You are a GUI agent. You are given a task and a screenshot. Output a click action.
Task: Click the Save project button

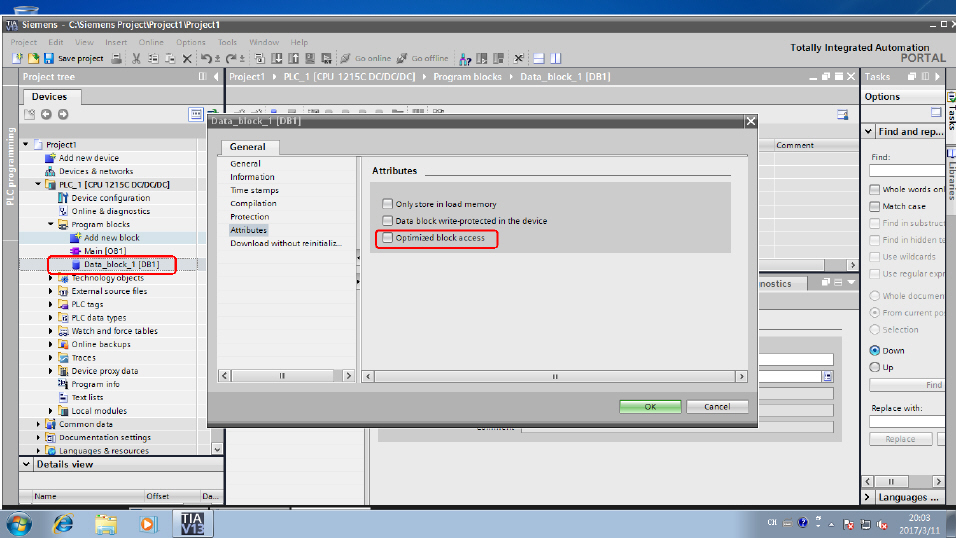pos(73,59)
